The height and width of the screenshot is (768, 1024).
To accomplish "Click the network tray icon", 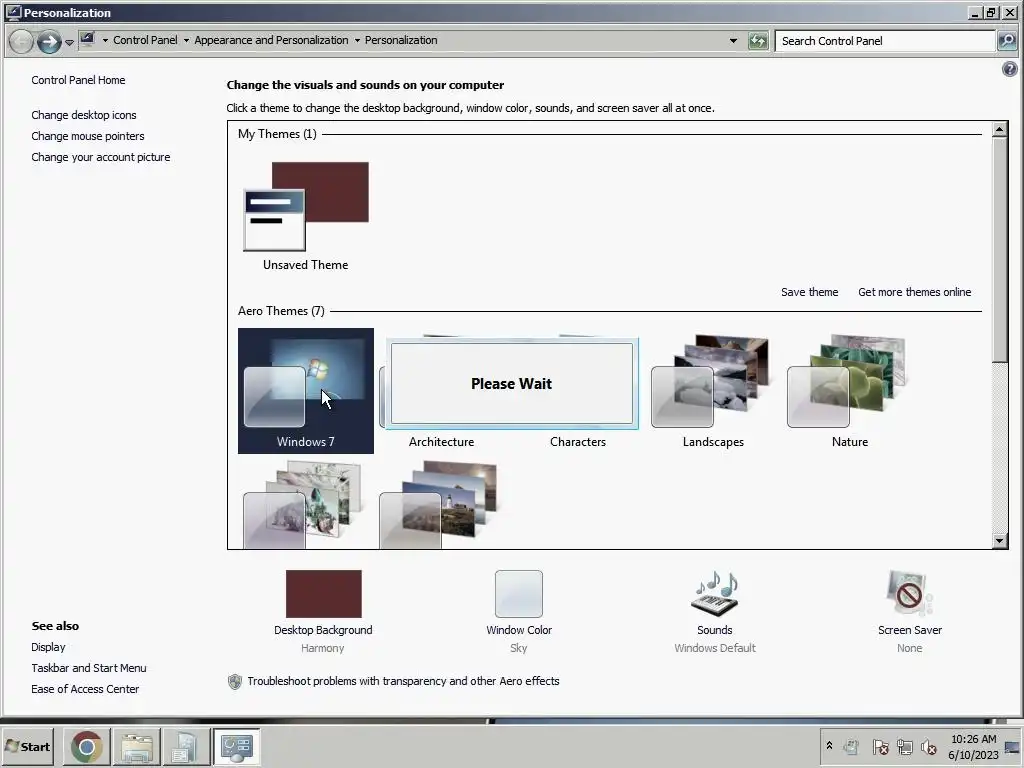I will [904, 746].
